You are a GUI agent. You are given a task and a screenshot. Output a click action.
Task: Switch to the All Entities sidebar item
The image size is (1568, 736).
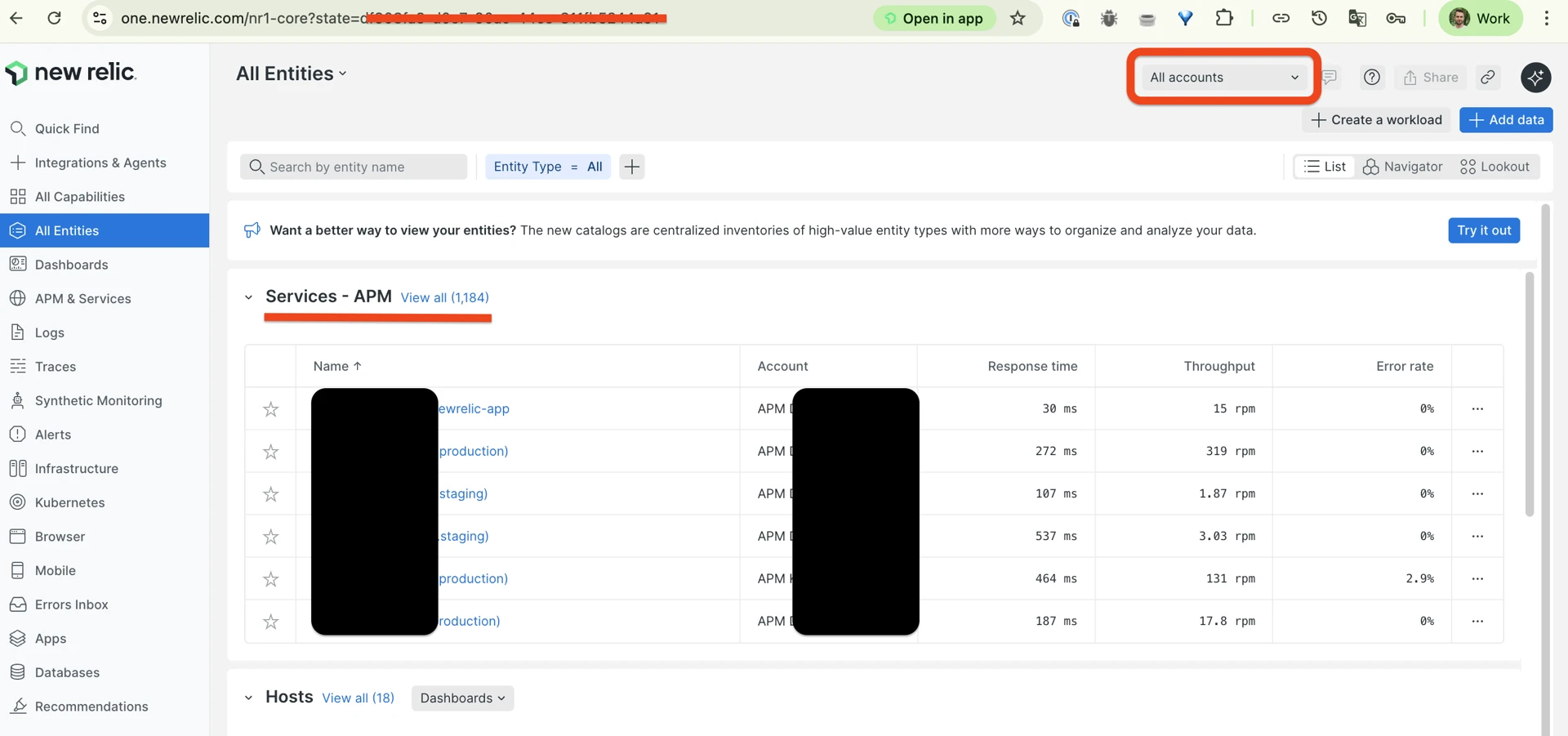tap(65, 230)
